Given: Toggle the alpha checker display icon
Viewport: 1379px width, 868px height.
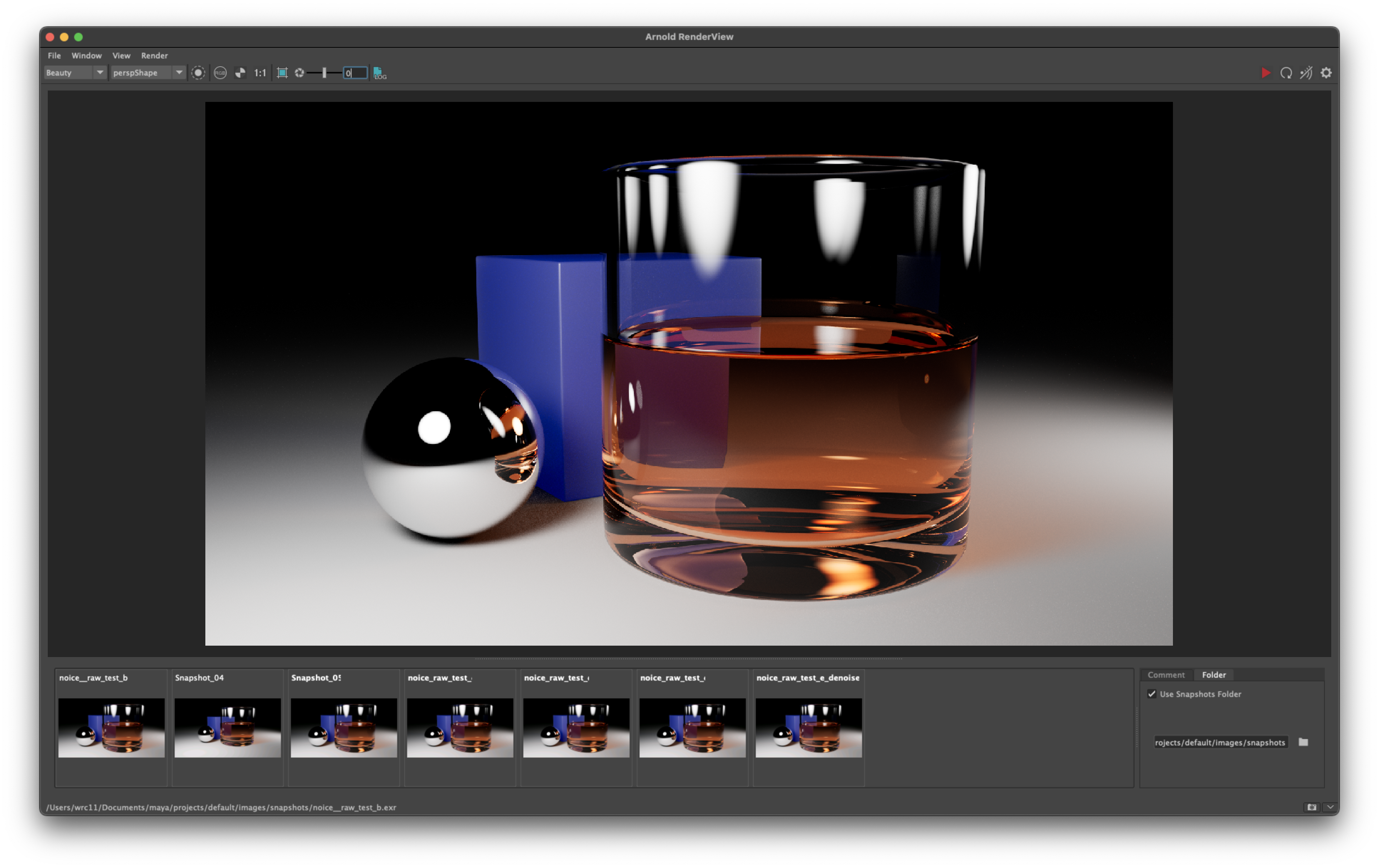Looking at the screenshot, I should pos(241,73).
